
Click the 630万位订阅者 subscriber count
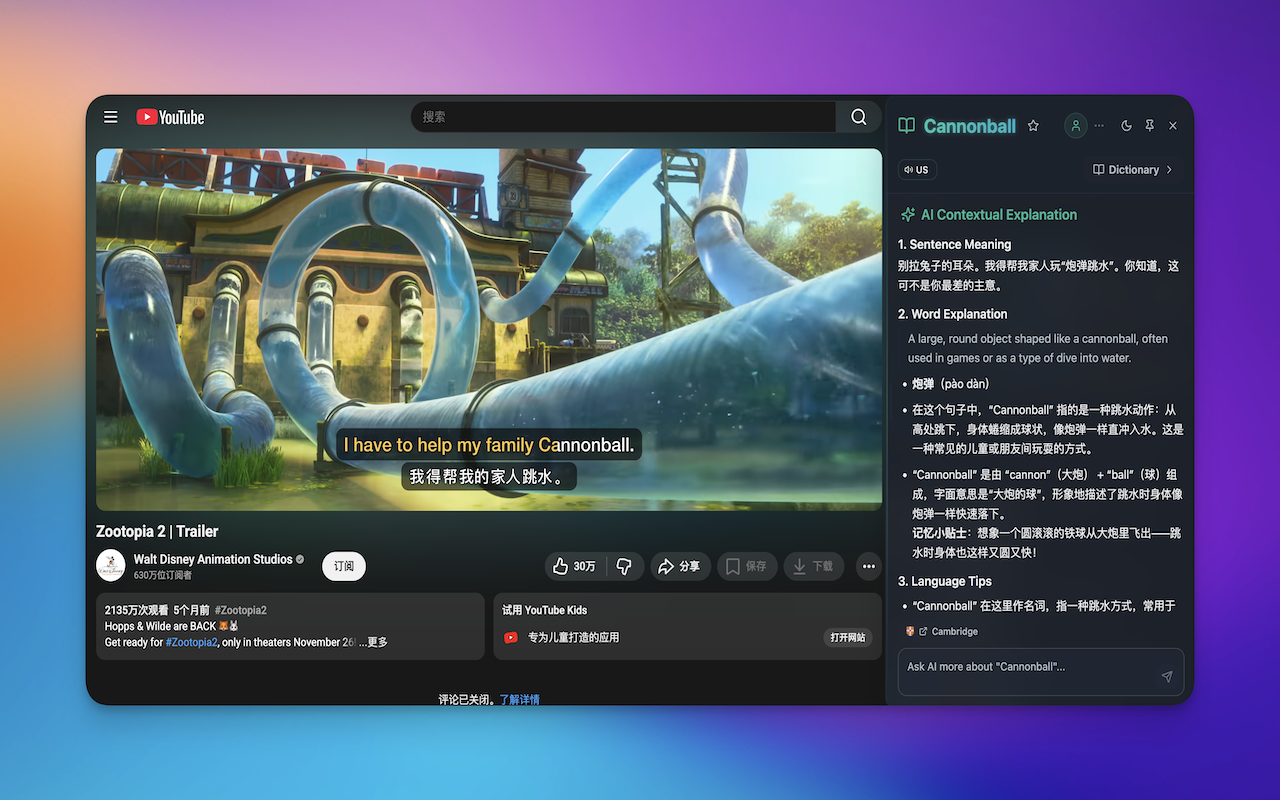click(x=163, y=575)
